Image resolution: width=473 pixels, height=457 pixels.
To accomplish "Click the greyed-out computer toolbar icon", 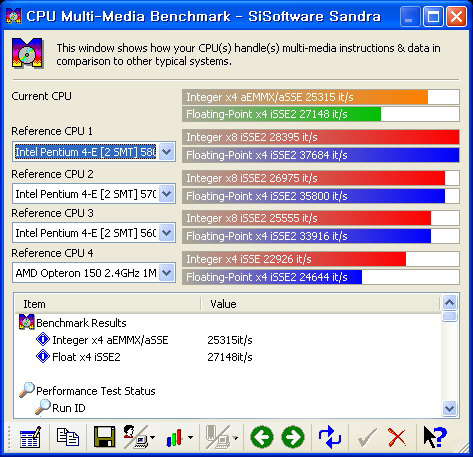I will [217, 437].
